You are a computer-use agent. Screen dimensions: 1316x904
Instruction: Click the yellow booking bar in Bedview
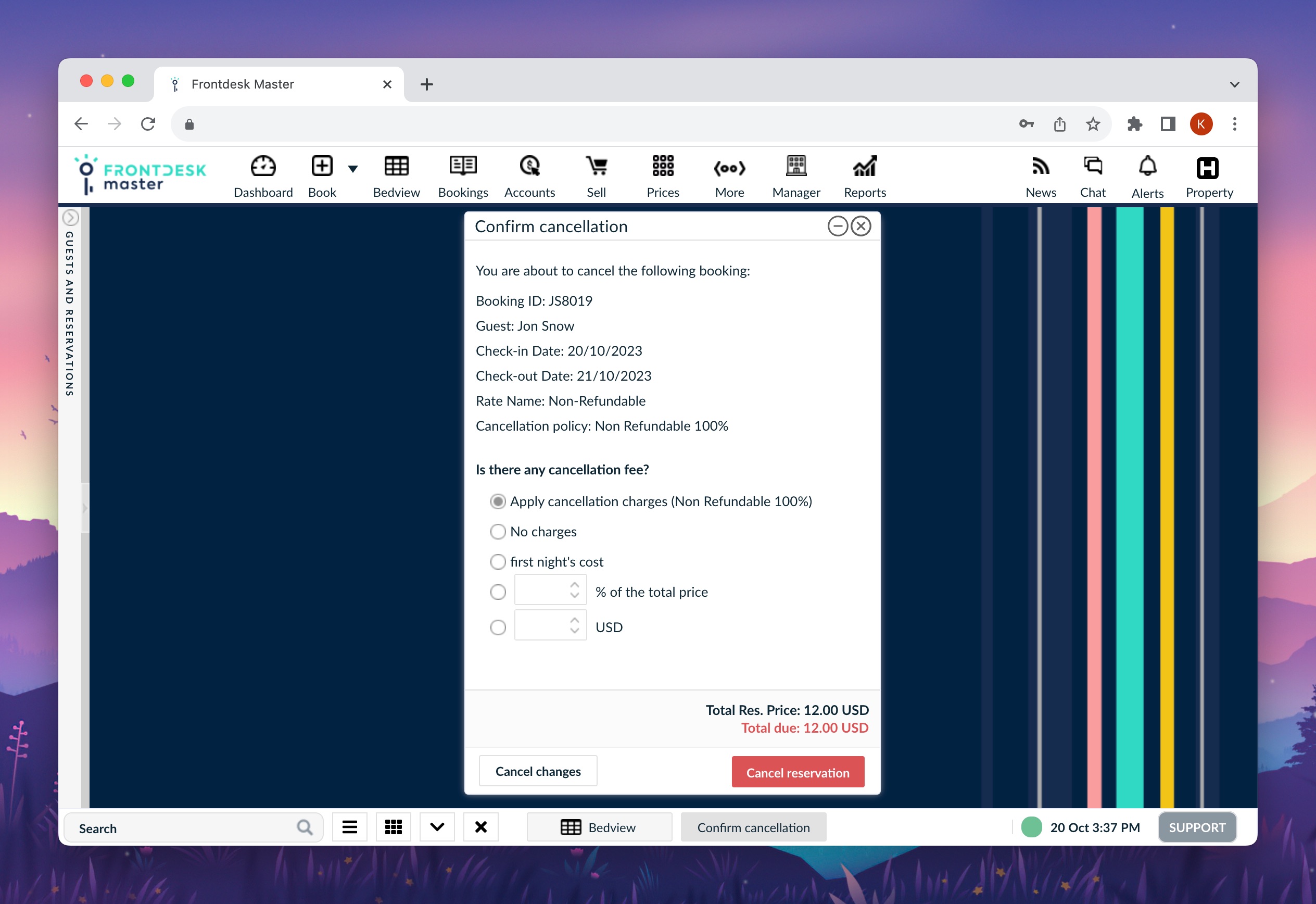click(1167, 507)
